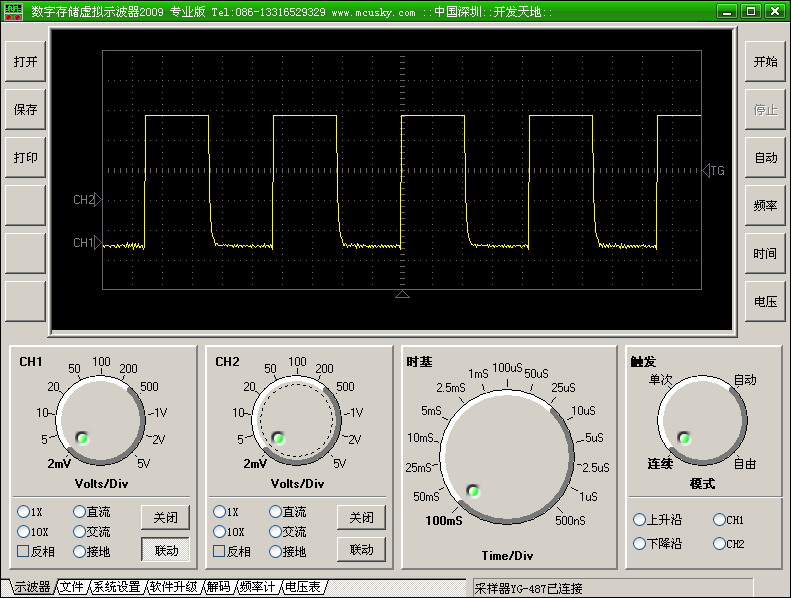Open the 系统设置 tab
Viewport: 791px width, 598px height.
coord(116,587)
